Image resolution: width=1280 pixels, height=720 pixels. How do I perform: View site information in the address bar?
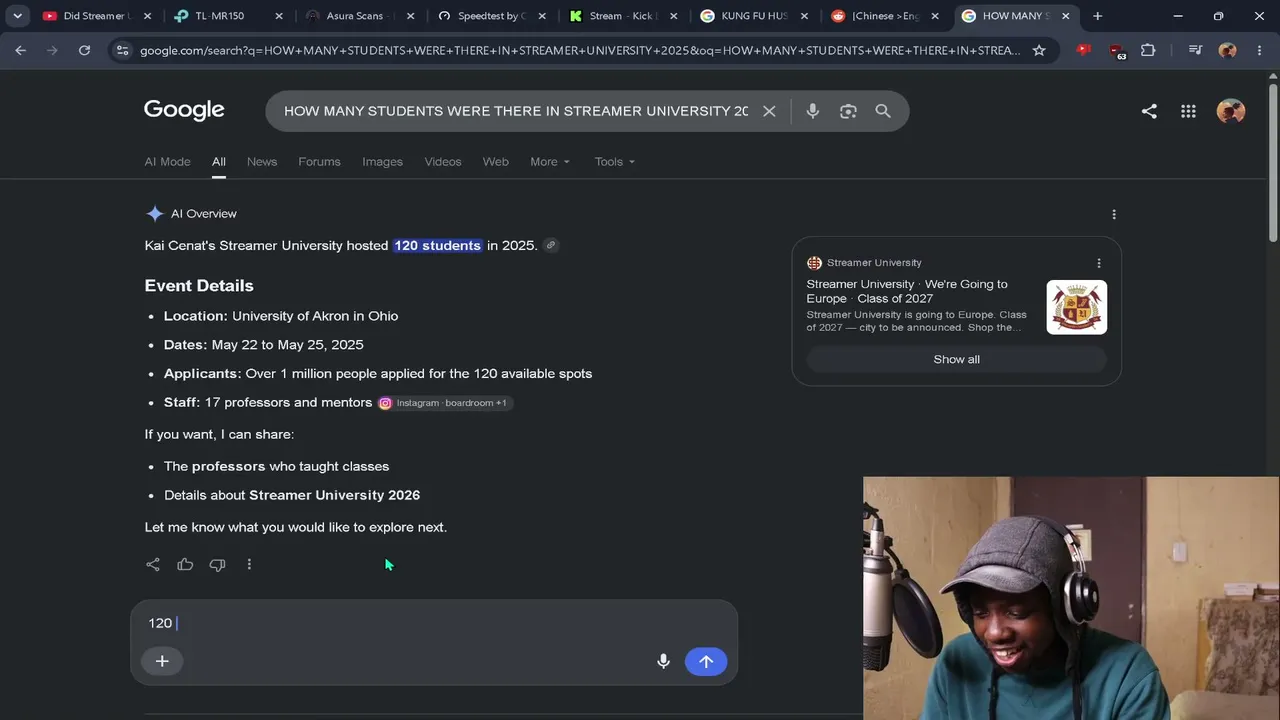point(122,50)
